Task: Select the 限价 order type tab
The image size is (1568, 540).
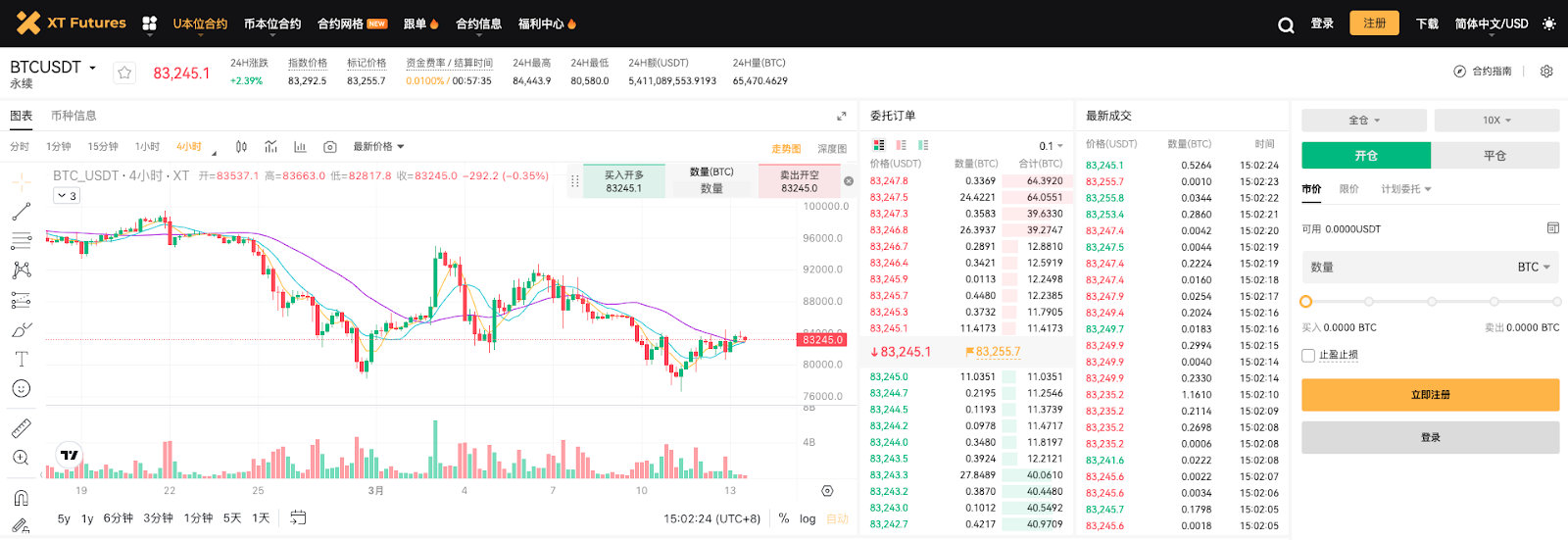Action: 1349,189
